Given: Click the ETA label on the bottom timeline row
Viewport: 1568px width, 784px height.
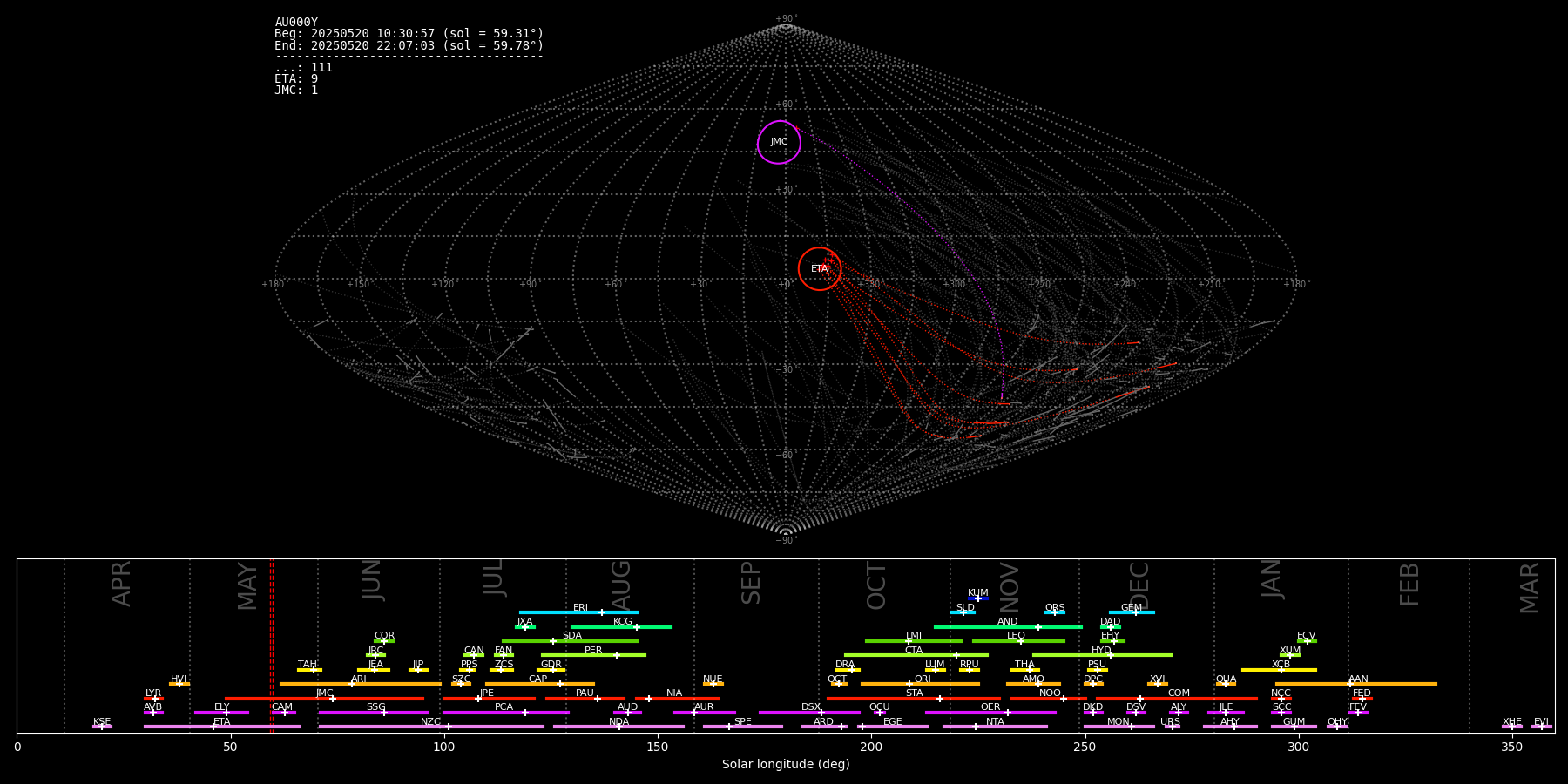Looking at the screenshot, I should pyautogui.click(x=222, y=722).
